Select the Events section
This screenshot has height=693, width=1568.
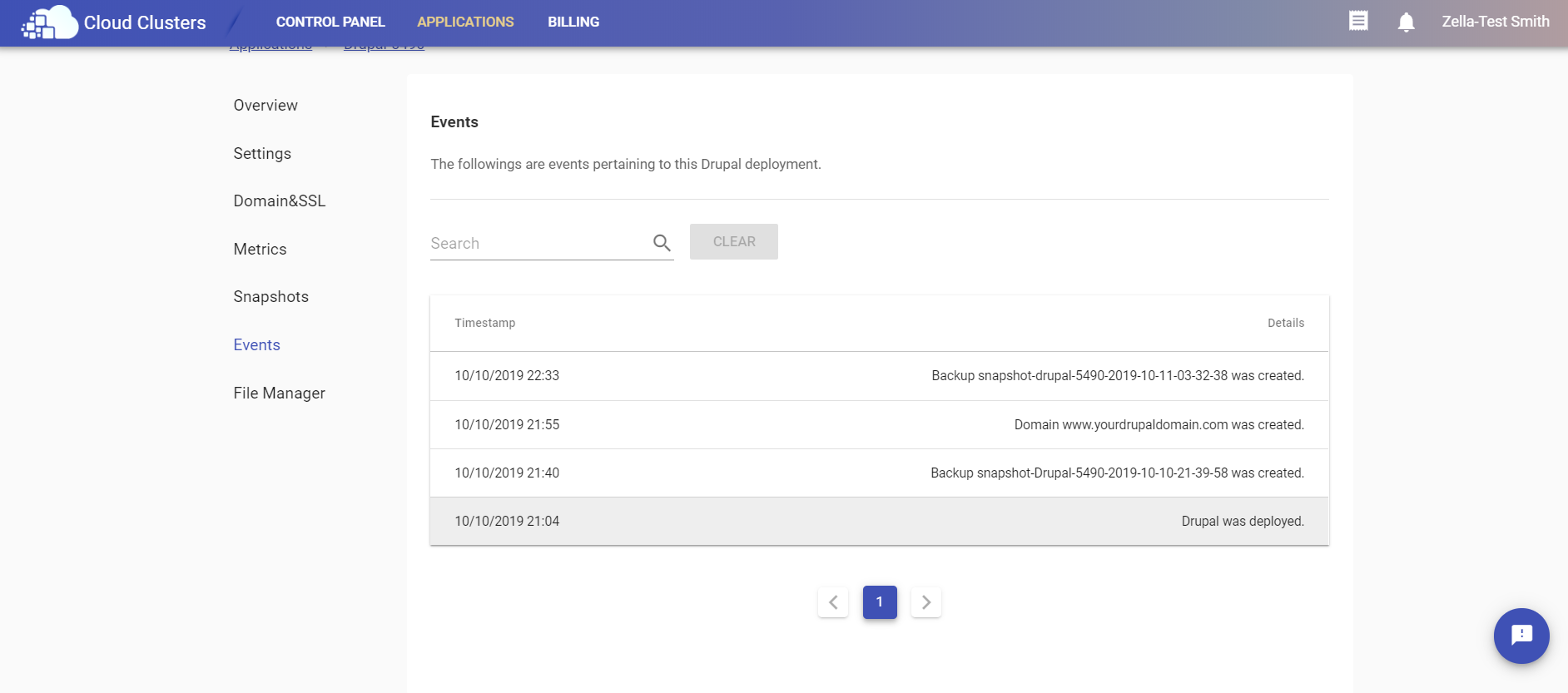click(256, 345)
